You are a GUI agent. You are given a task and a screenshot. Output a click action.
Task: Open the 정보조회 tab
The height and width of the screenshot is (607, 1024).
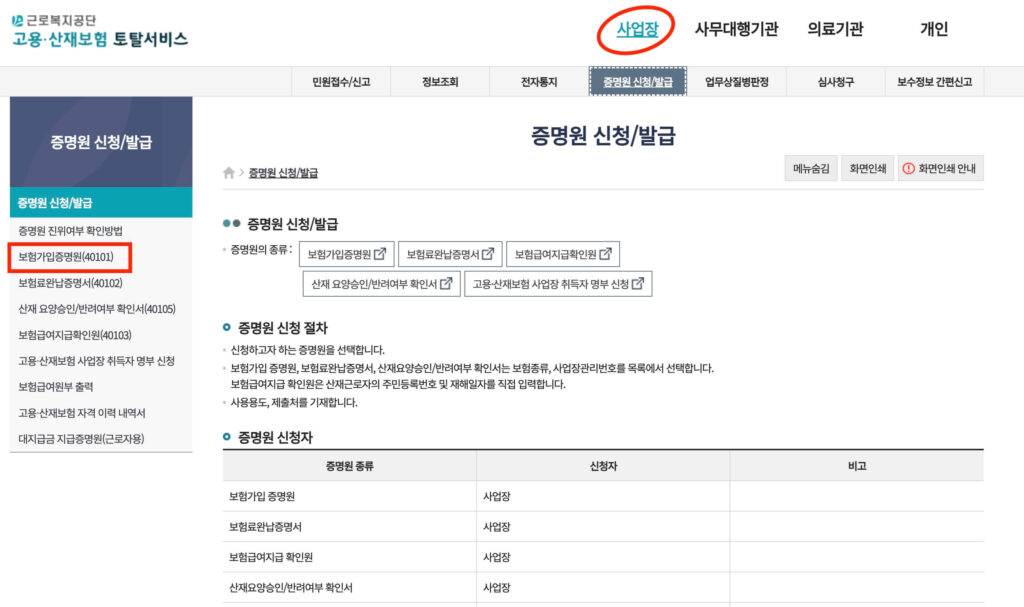[x=440, y=82]
